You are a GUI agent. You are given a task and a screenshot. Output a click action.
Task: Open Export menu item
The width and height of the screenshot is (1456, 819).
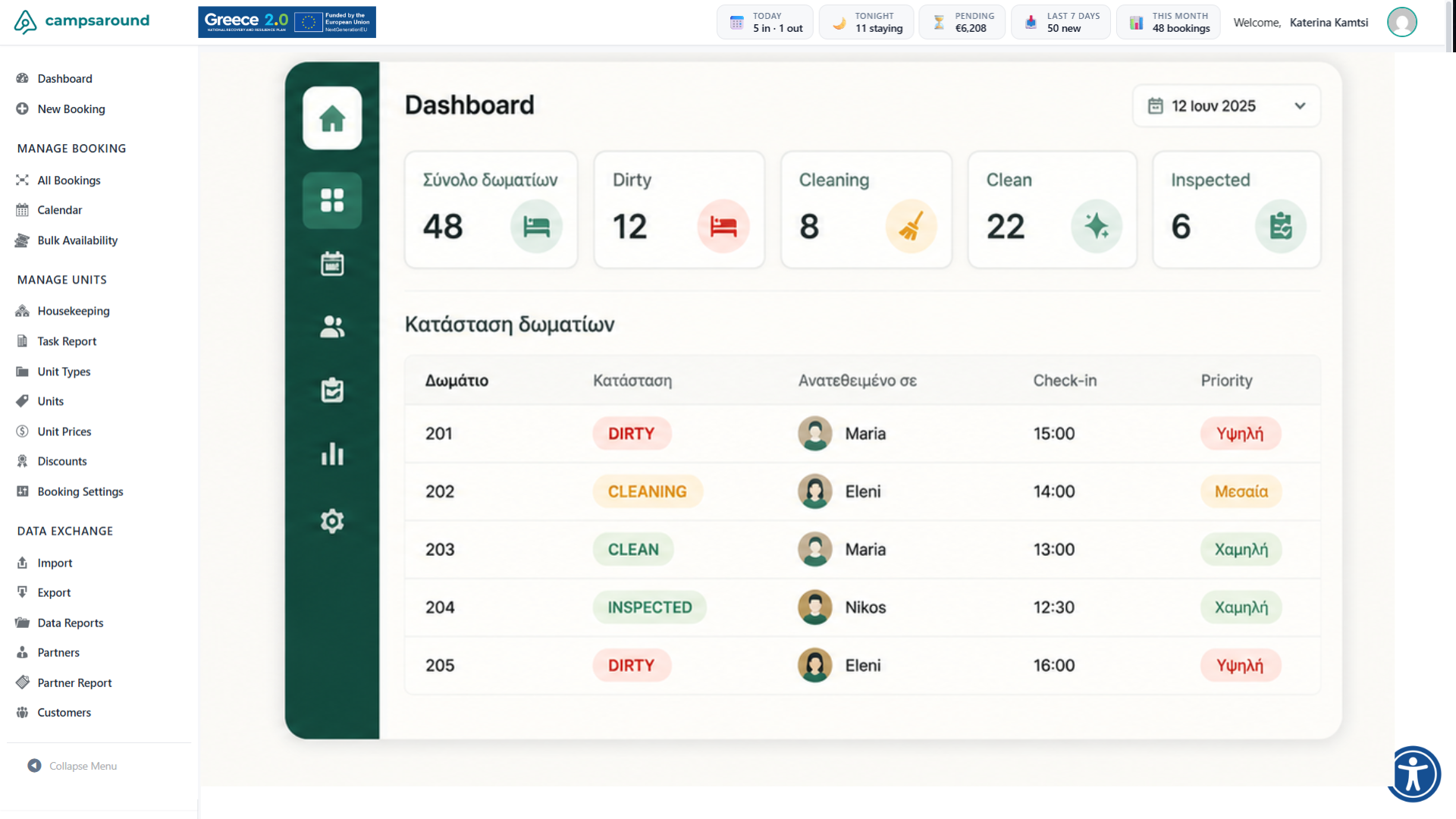tap(54, 592)
